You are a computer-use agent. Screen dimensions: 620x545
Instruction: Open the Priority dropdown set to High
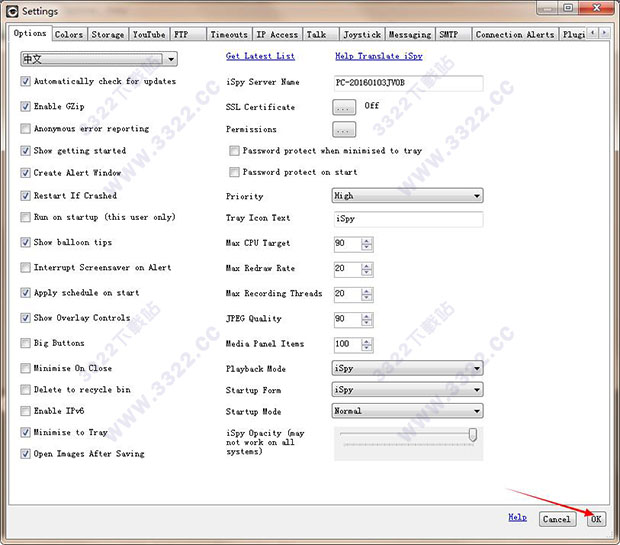407,196
